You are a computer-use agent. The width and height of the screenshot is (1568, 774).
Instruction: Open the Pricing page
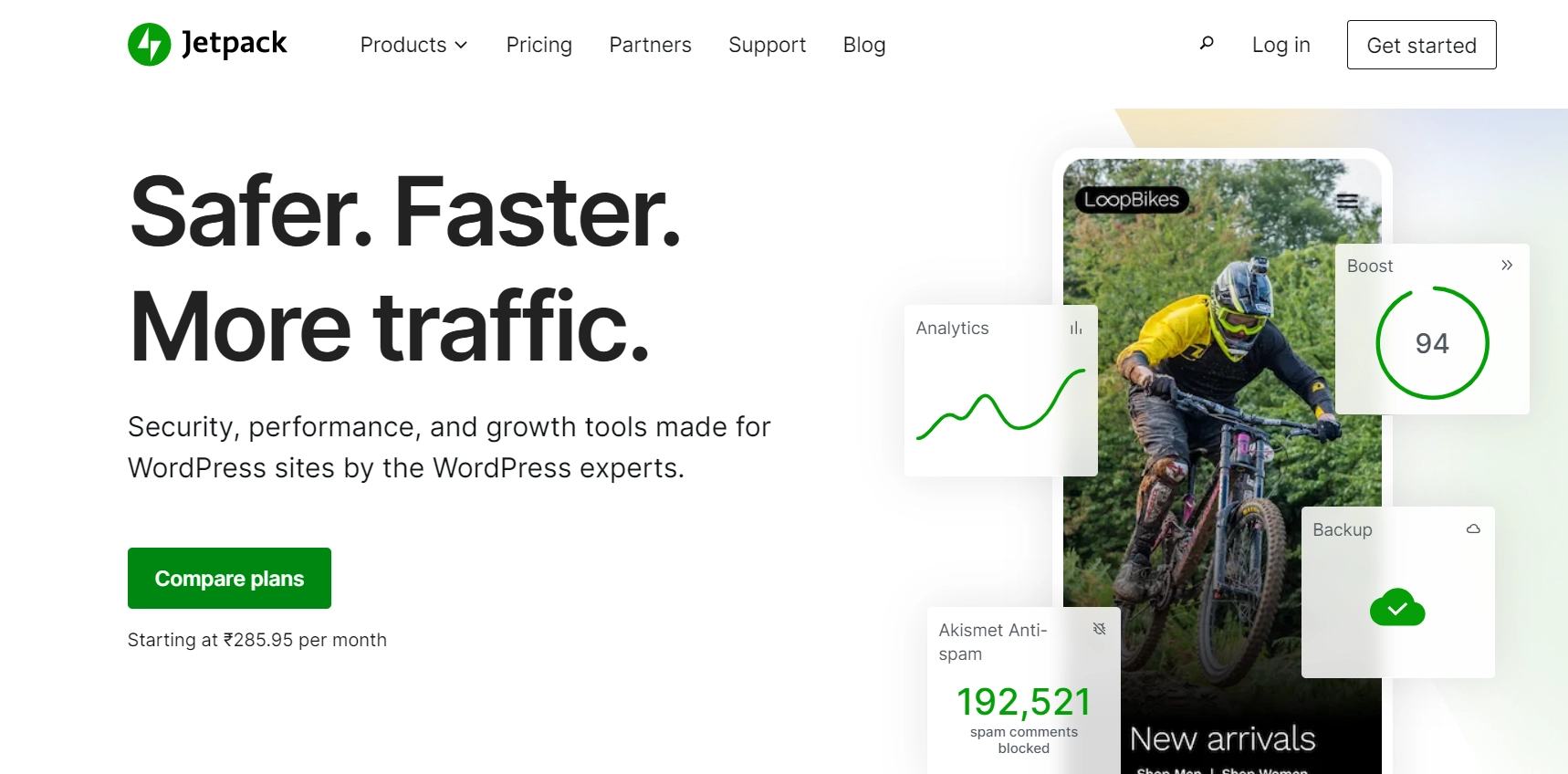tap(538, 45)
